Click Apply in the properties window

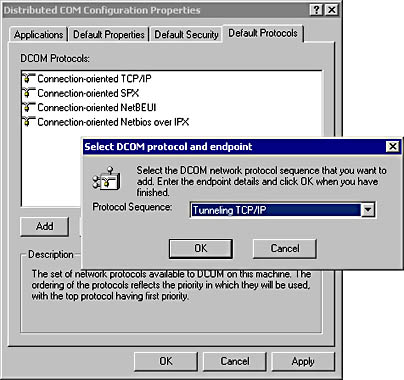(x=303, y=362)
